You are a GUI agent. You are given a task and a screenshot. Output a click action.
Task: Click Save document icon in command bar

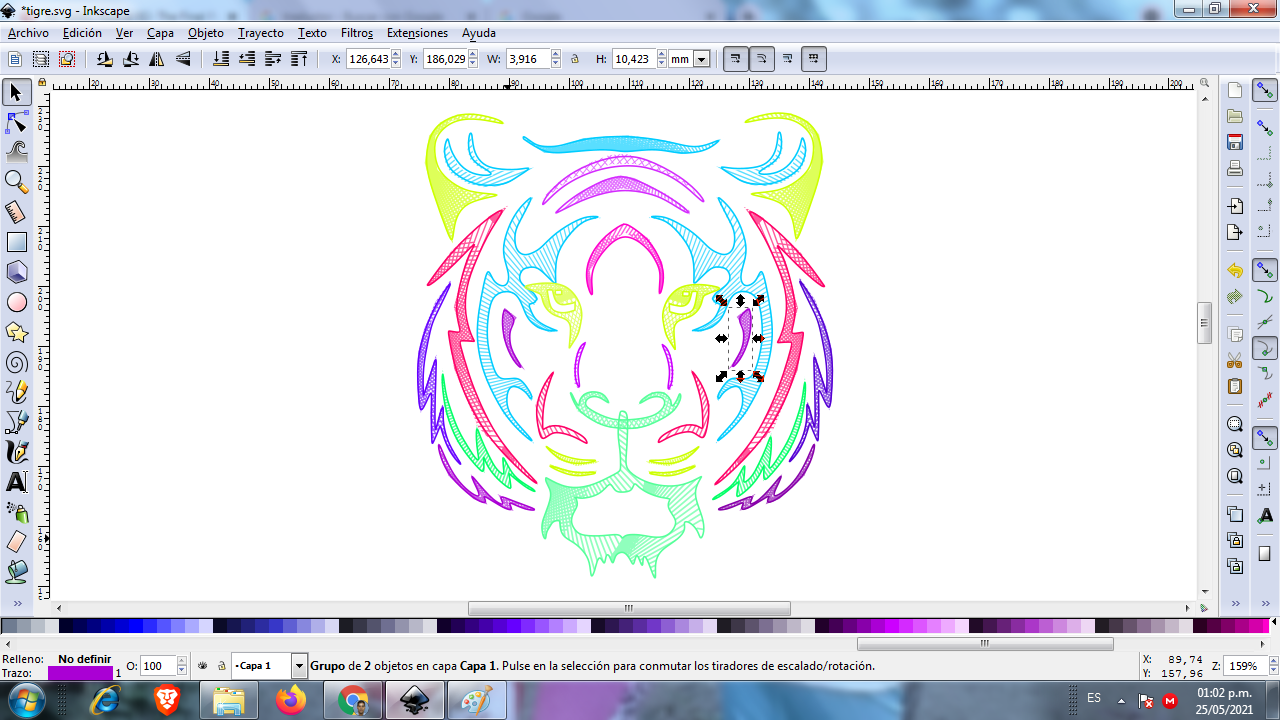tap(1235, 142)
